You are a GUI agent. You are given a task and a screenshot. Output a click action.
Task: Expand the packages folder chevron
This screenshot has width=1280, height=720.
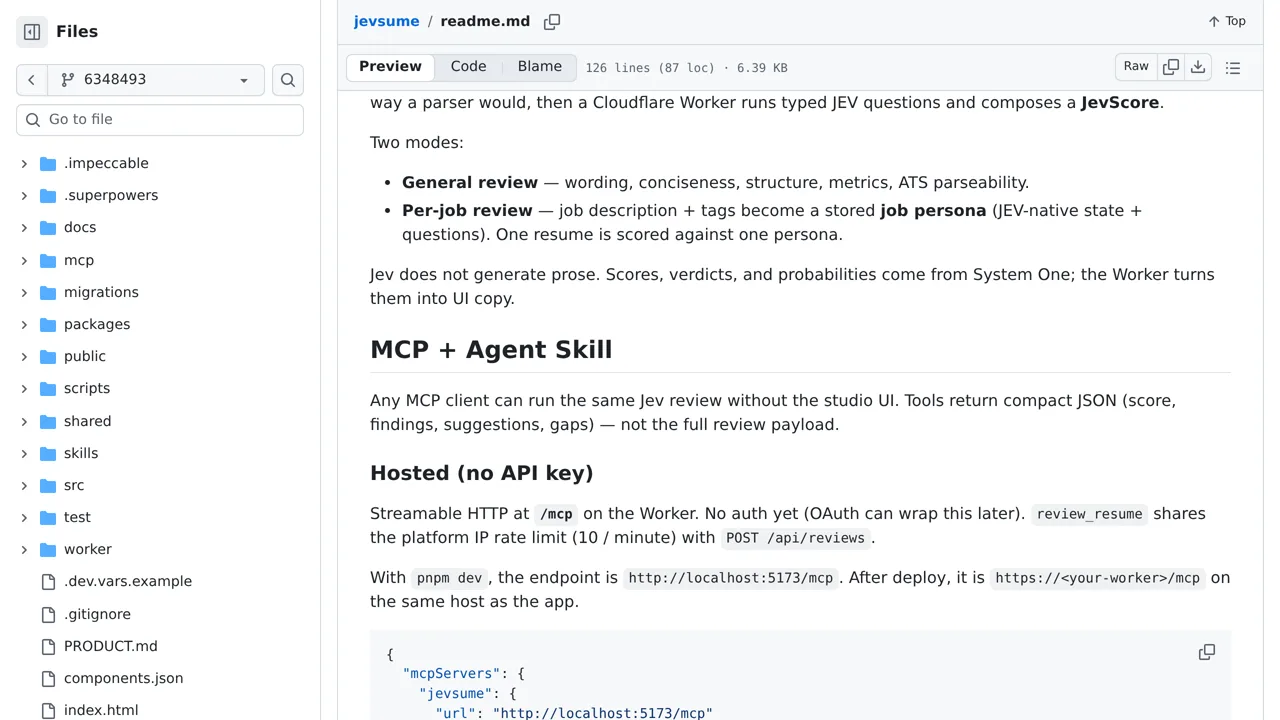click(24, 324)
